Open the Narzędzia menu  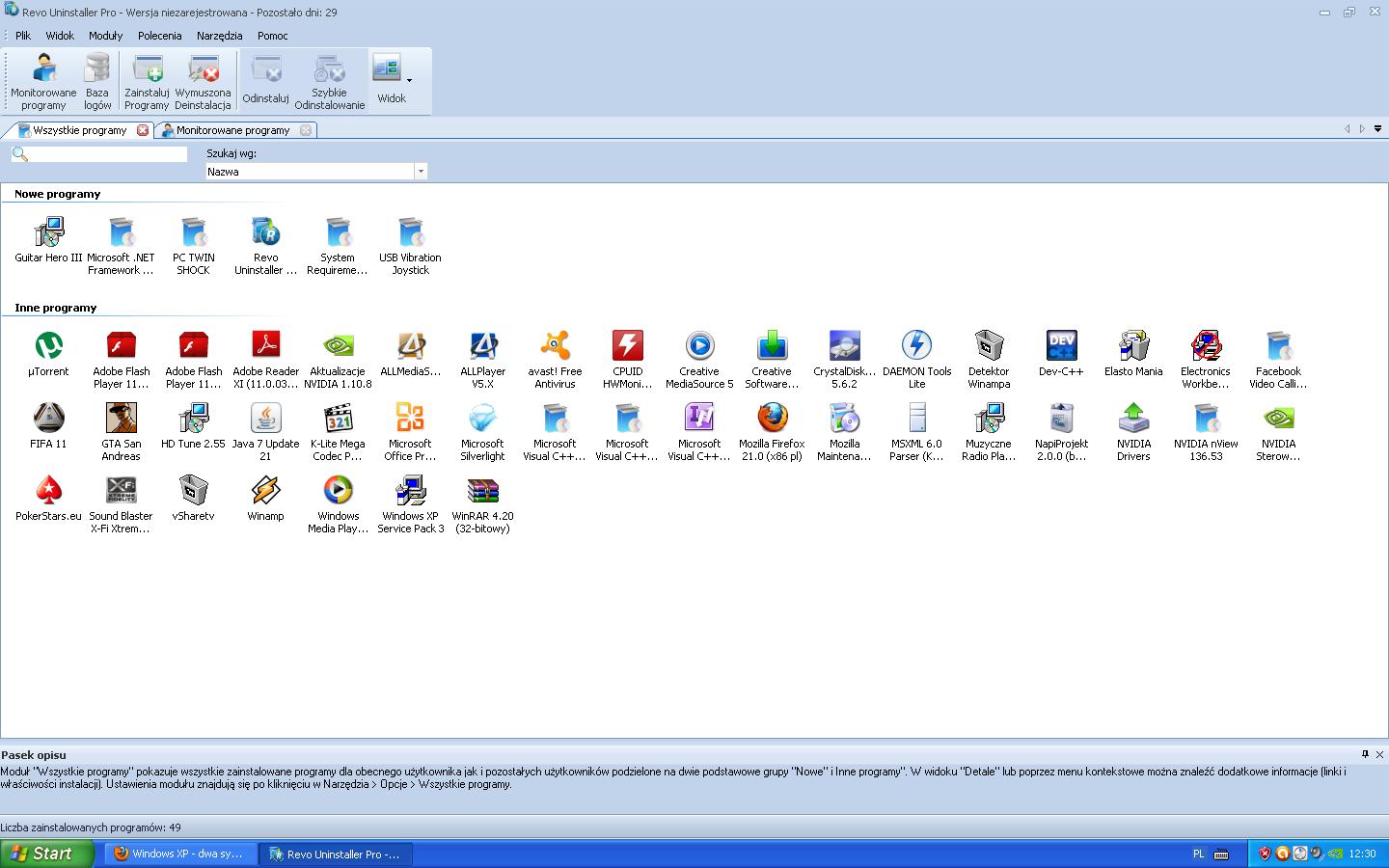(x=220, y=36)
